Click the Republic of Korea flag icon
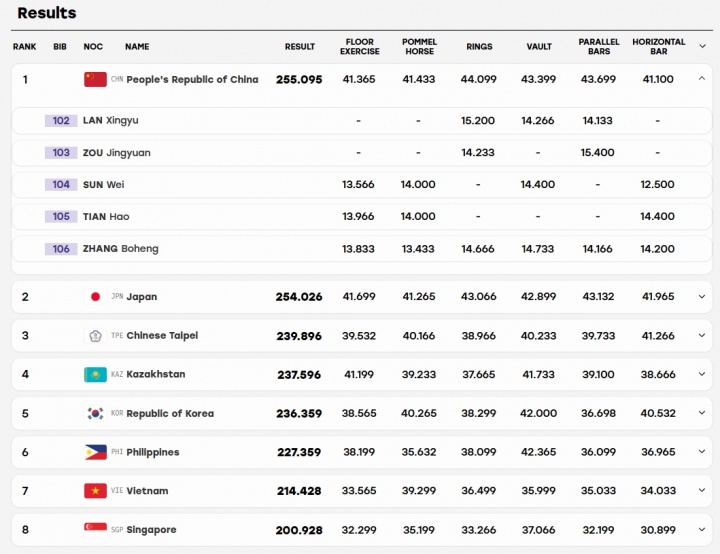This screenshot has width=720, height=554. 95,413
